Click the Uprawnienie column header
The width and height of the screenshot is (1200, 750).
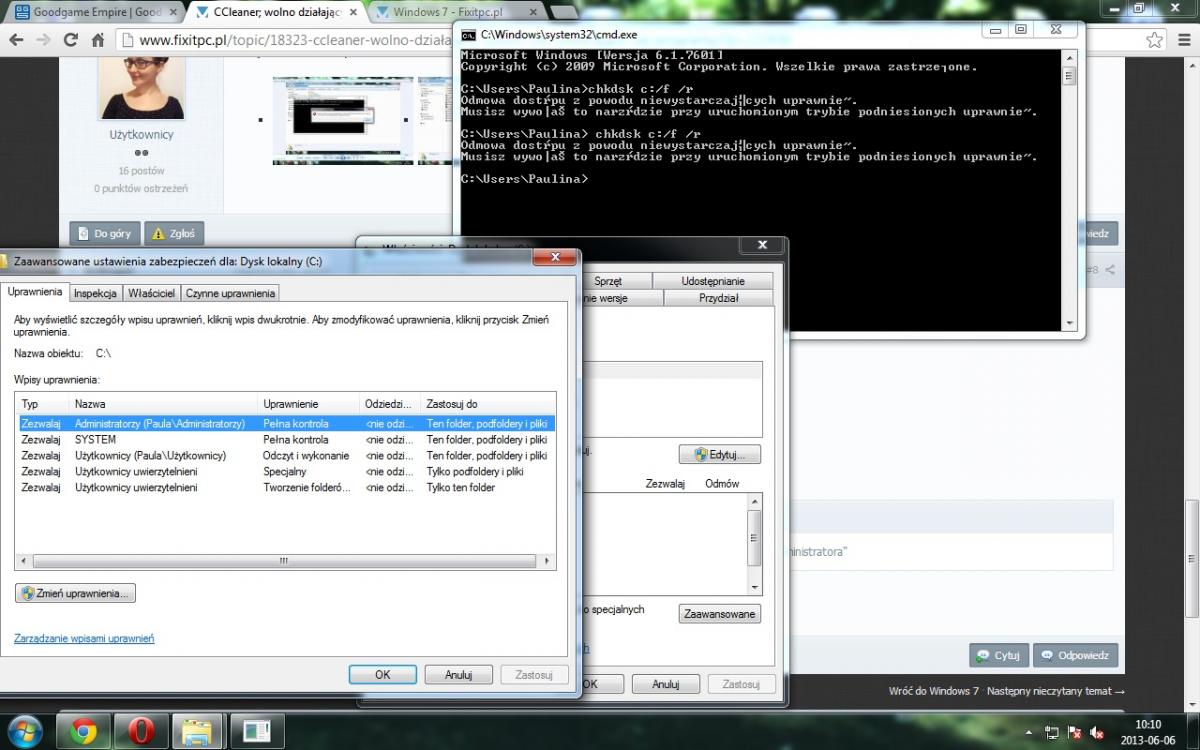[308, 404]
